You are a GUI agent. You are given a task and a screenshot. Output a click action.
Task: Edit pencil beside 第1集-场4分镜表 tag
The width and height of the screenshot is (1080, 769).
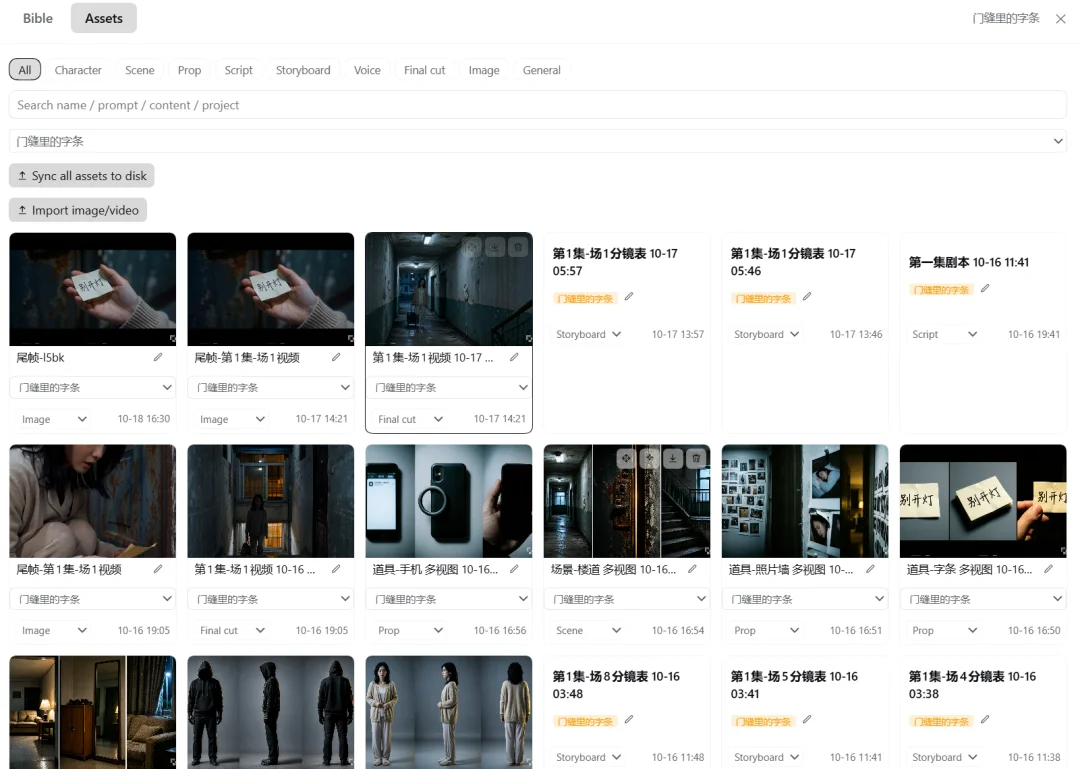pos(985,719)
